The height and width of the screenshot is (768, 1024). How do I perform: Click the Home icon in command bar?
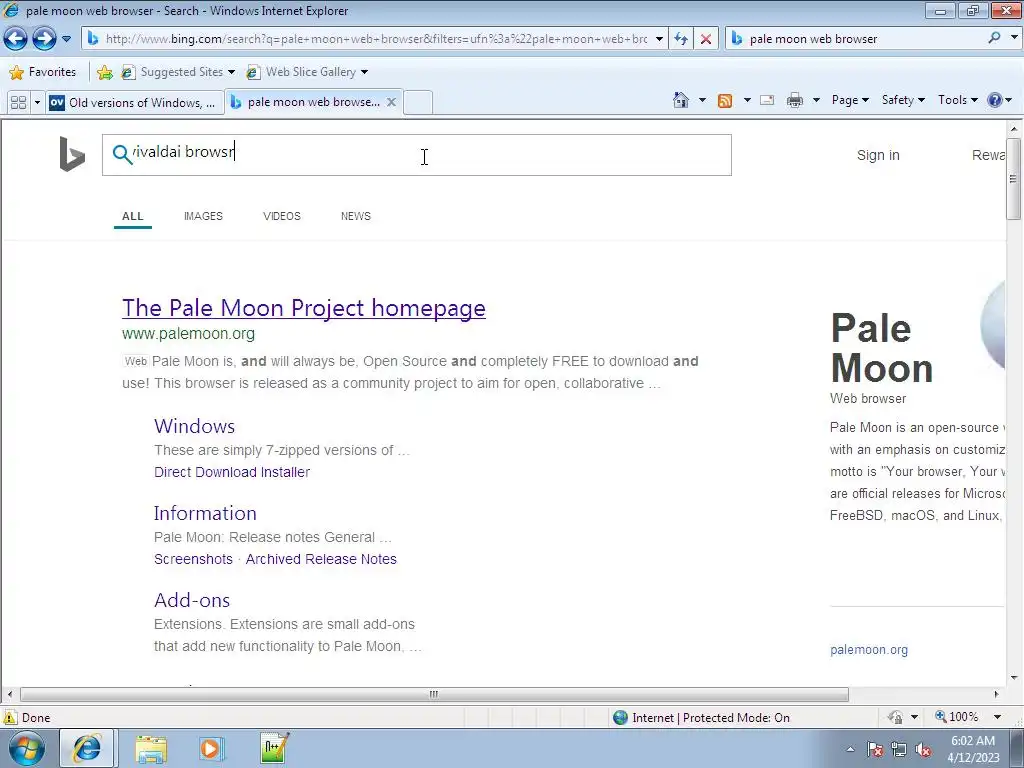pyautogui.click(x=680, y=100)
